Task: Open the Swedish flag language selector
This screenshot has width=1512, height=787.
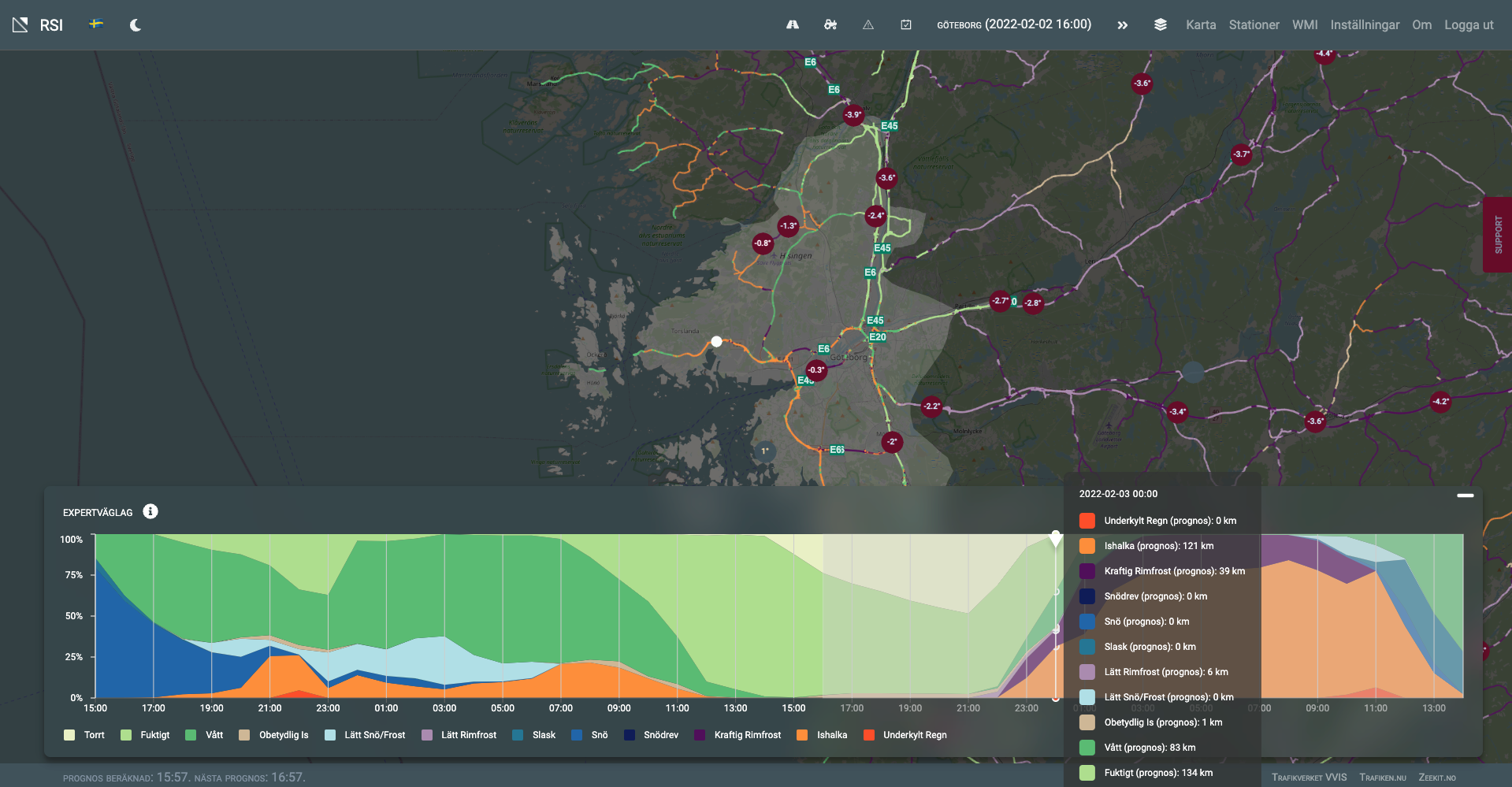Action: (96, 24)
